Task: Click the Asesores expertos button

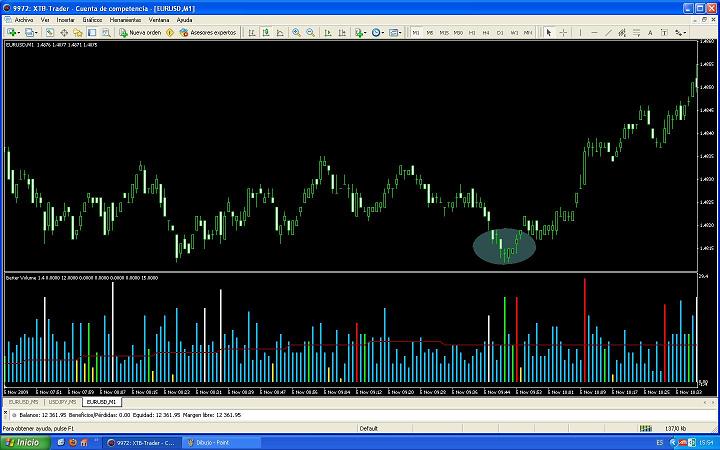Action: pos(206,33)
